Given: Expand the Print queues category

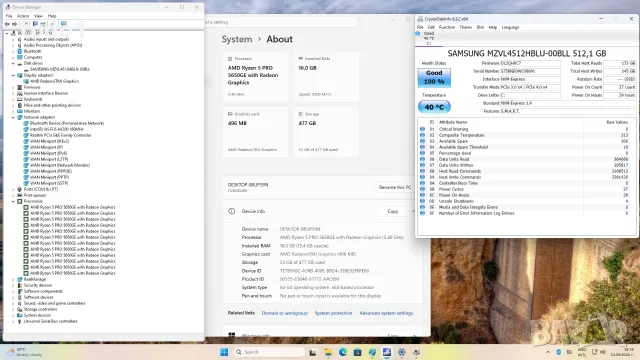Looking at the screenshot, I should pos(13,196).
